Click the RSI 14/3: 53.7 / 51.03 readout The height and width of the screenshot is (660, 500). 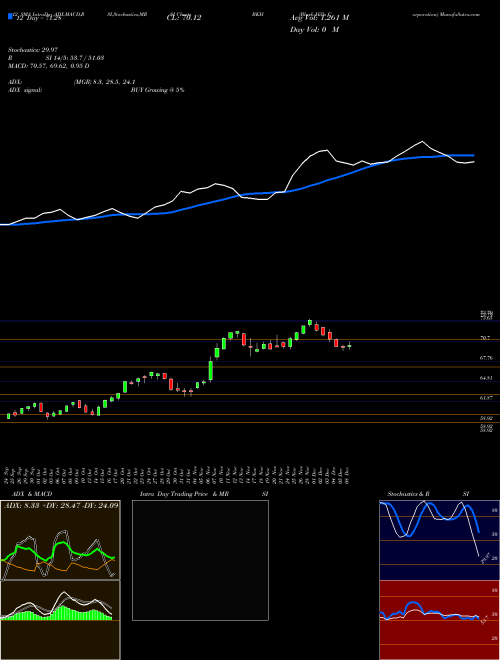(56, 58)
